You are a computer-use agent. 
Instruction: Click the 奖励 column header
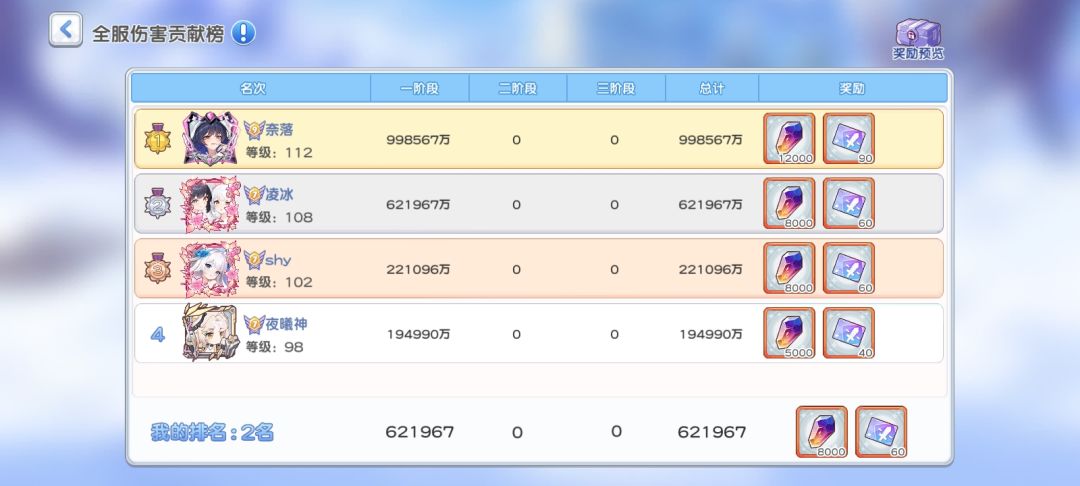point(852,88)
